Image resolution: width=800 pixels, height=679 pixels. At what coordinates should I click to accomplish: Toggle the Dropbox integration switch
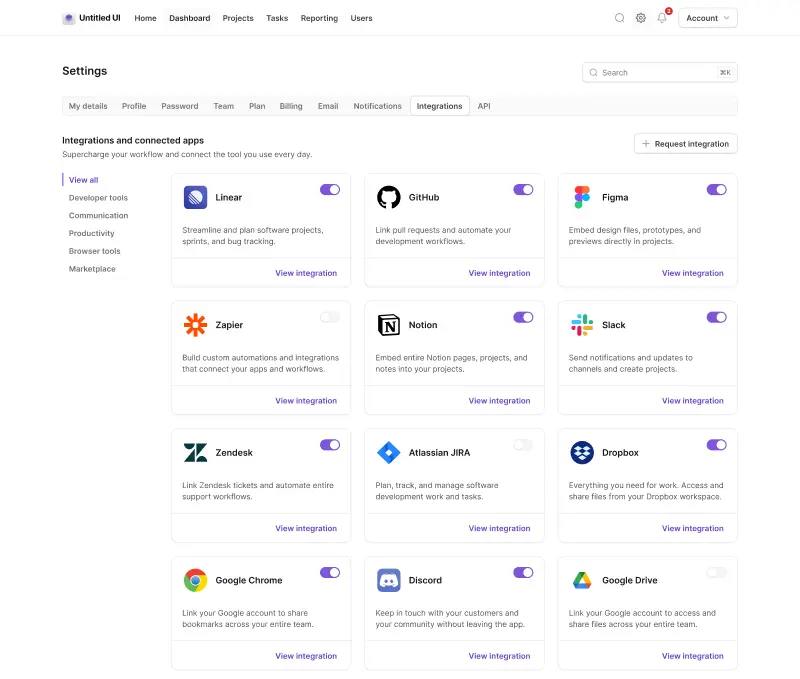click(717, 445)
